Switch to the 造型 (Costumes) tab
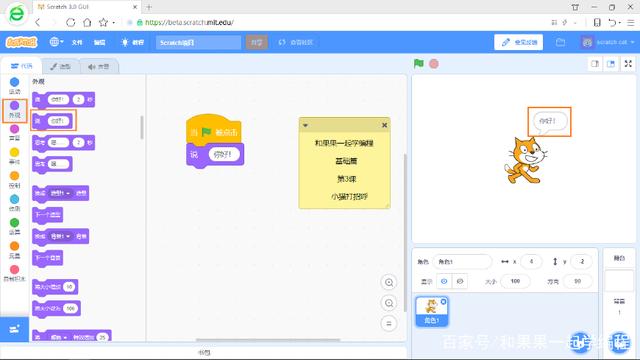 pyautogui.click(x=61, y=67)
